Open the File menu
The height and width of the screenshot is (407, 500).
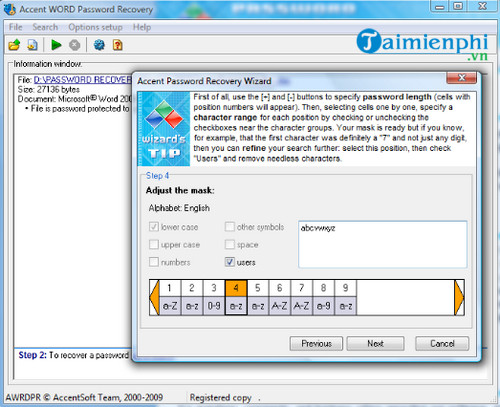pos(16,27)
